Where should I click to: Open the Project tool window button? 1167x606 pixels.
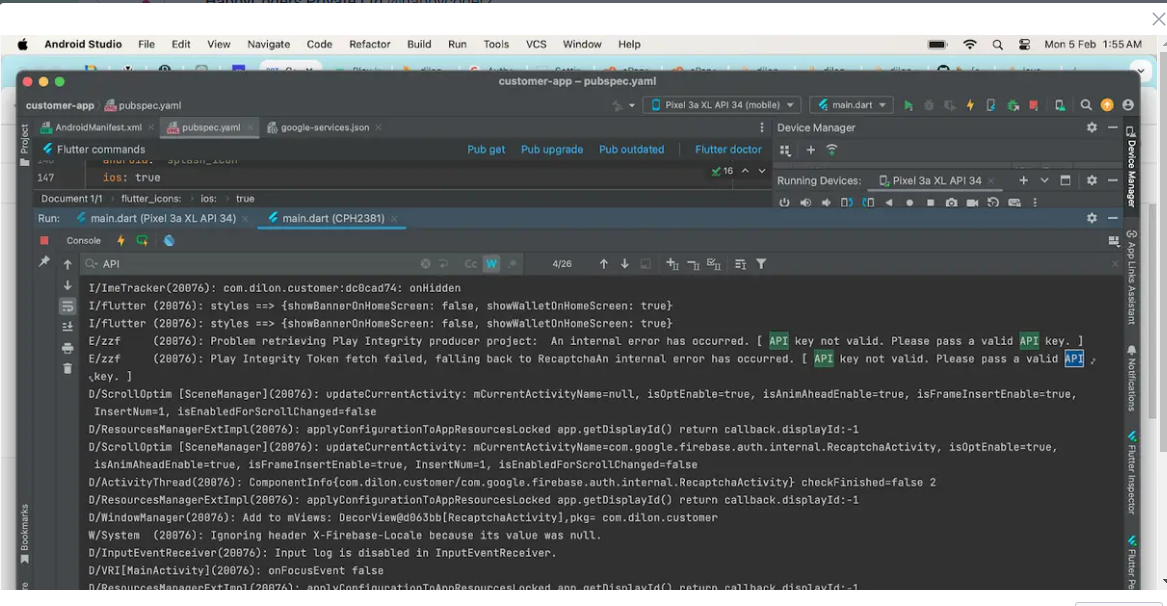click(25, 144)
